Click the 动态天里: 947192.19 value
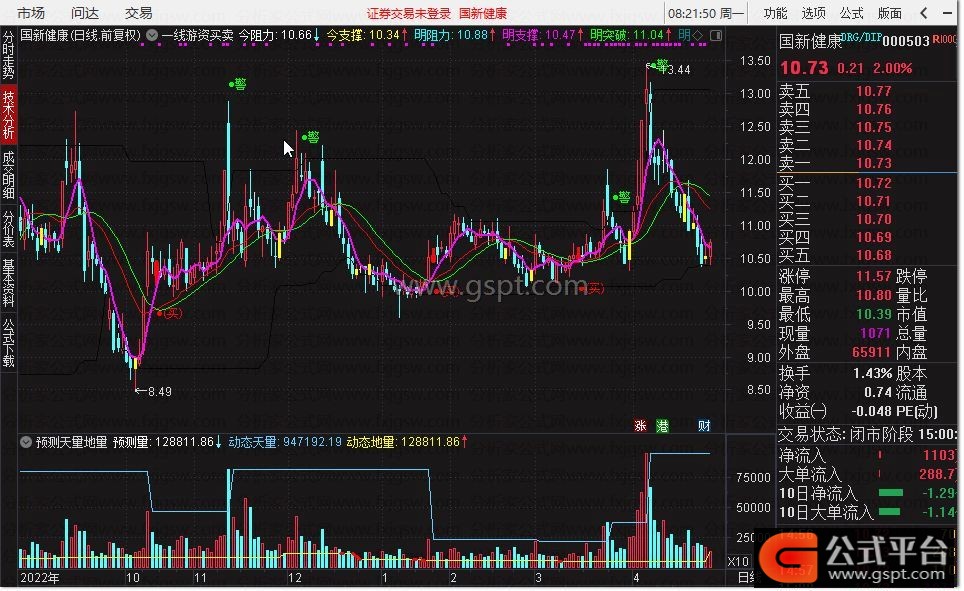Screen dimensions: 964x591 (285, 442)
